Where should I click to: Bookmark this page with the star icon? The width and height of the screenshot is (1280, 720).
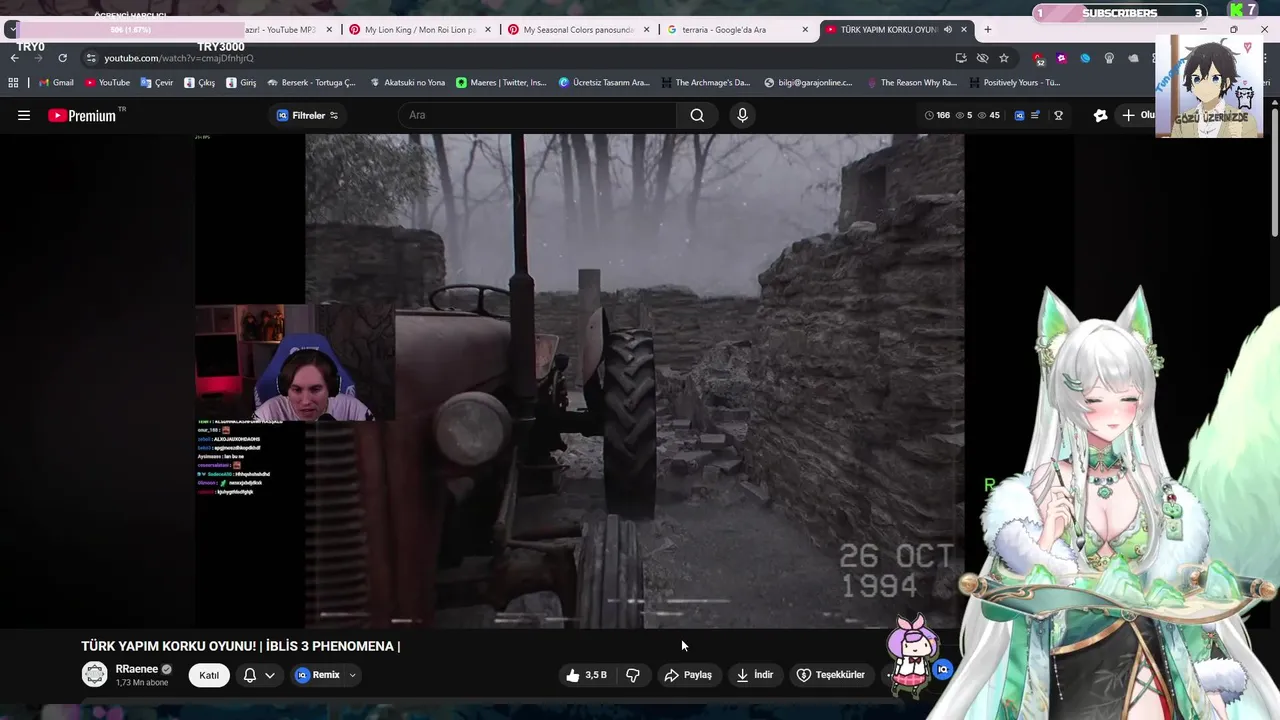[1004, 58]
